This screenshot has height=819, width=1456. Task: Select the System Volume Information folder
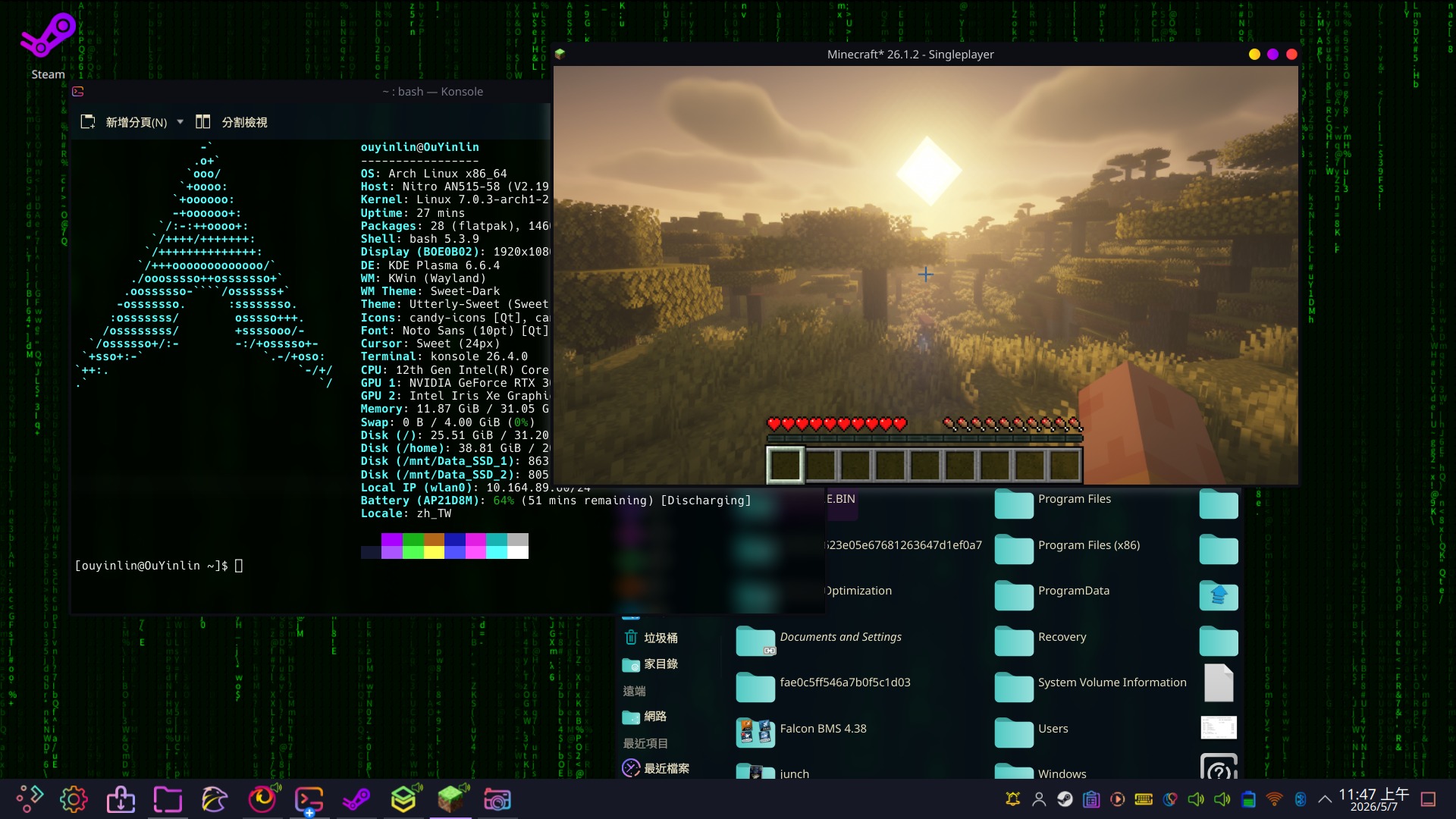tap(1090, 686)
